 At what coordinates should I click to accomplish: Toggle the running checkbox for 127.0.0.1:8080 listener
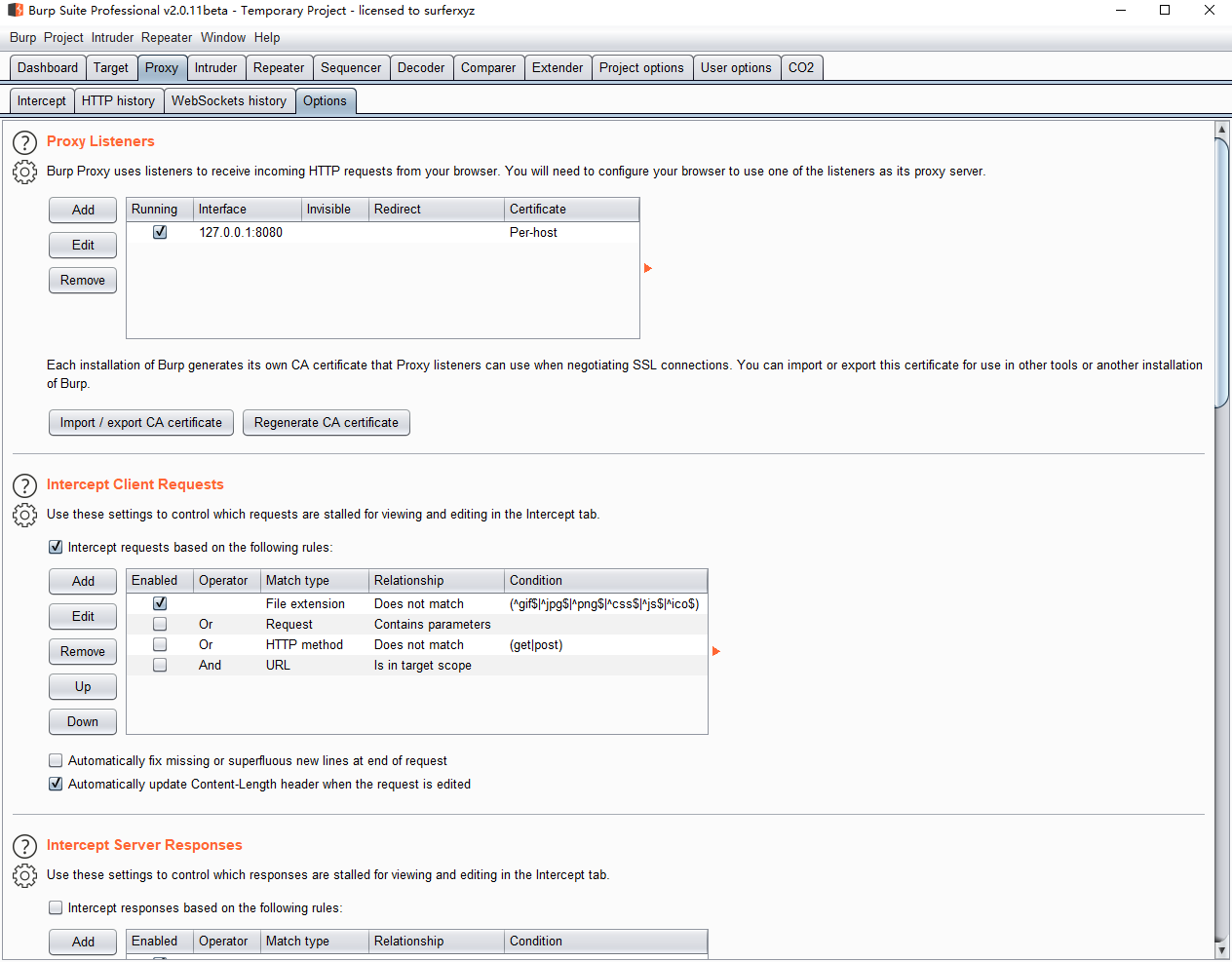coord(160,233)
